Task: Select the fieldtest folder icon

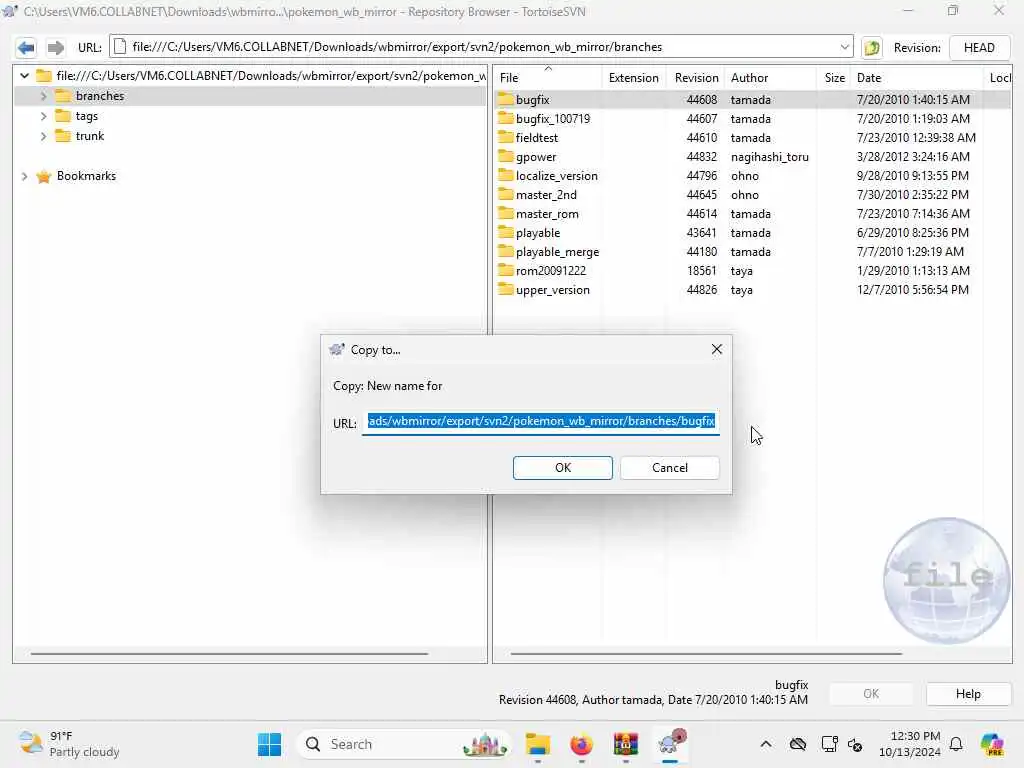Action: point(505,137)
